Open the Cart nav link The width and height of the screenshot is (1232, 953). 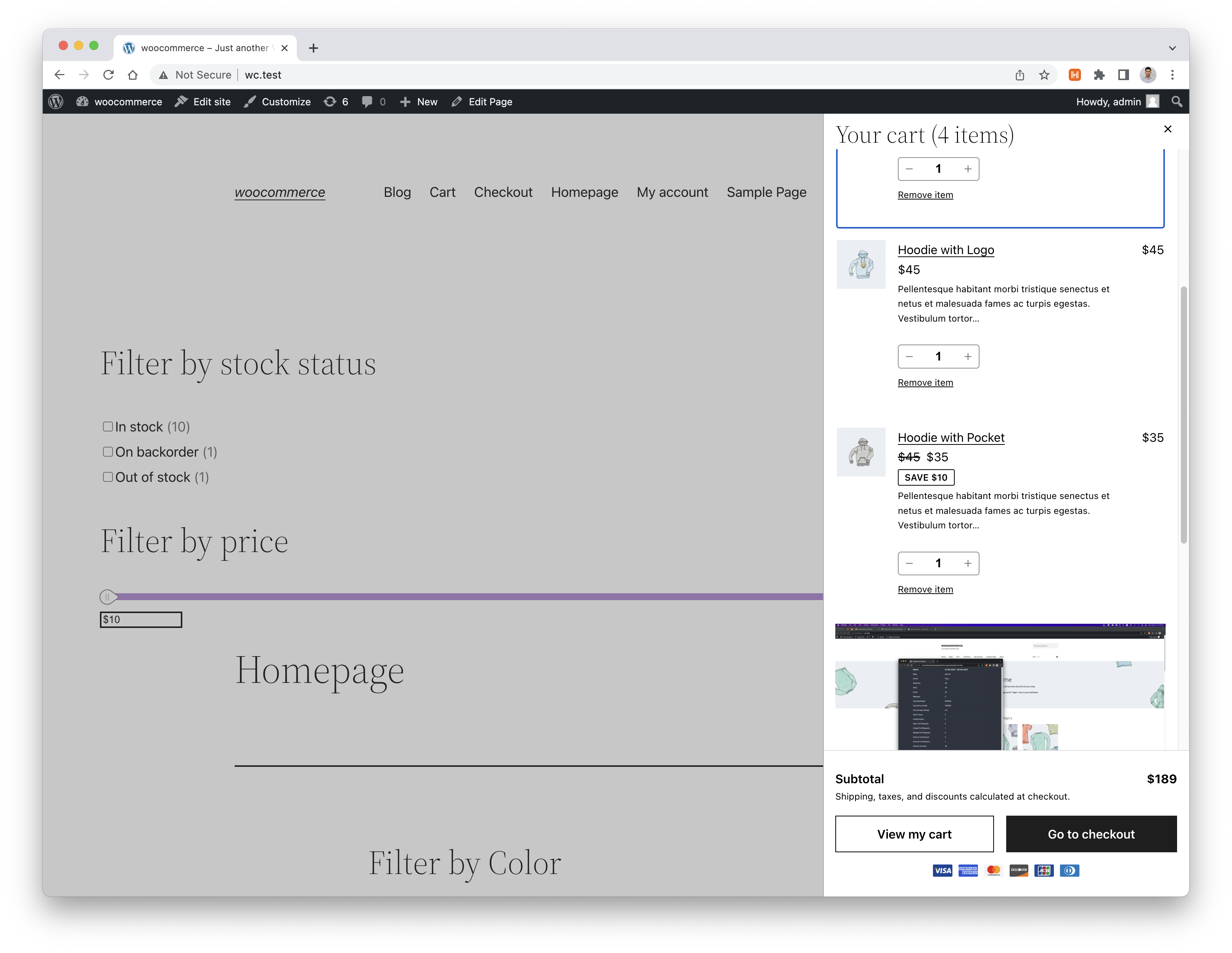tap(442, 192)
